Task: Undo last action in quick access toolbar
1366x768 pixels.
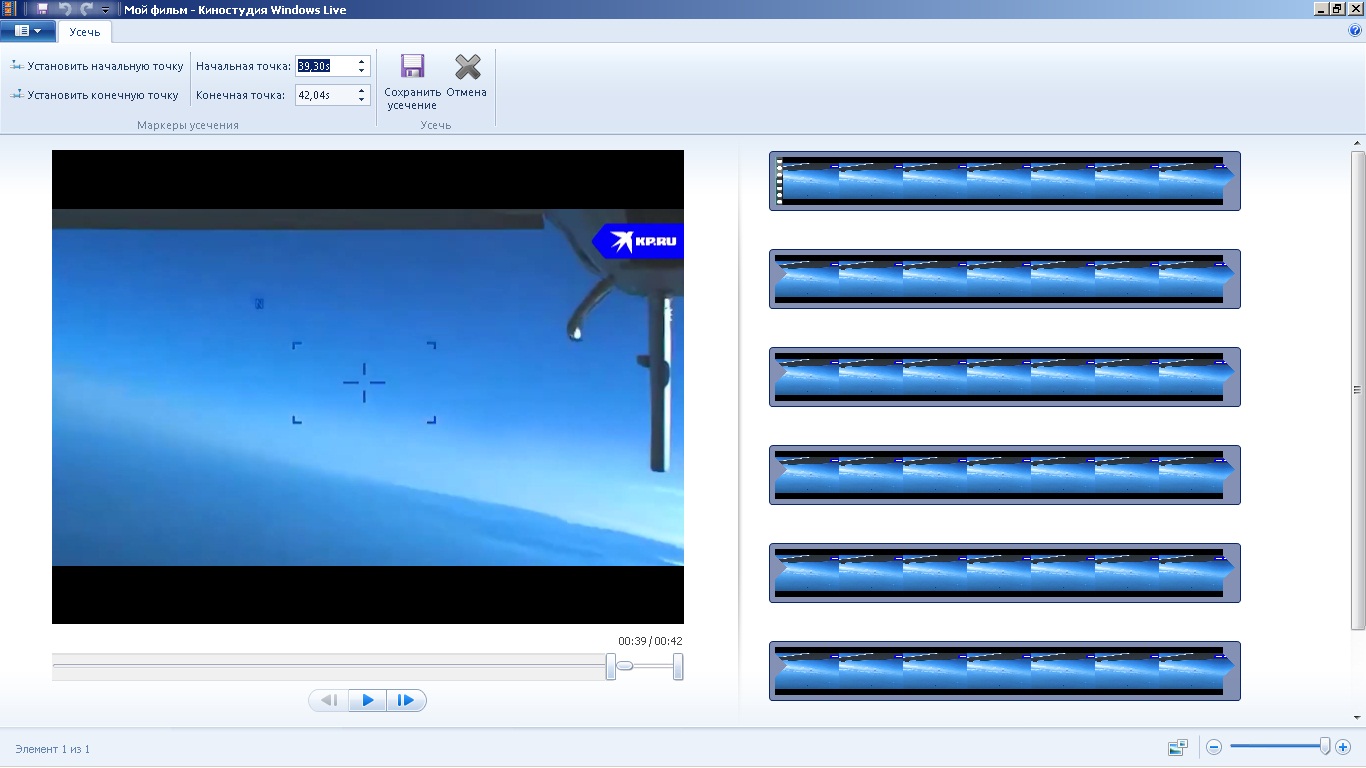Action: [x=65, y=9]
